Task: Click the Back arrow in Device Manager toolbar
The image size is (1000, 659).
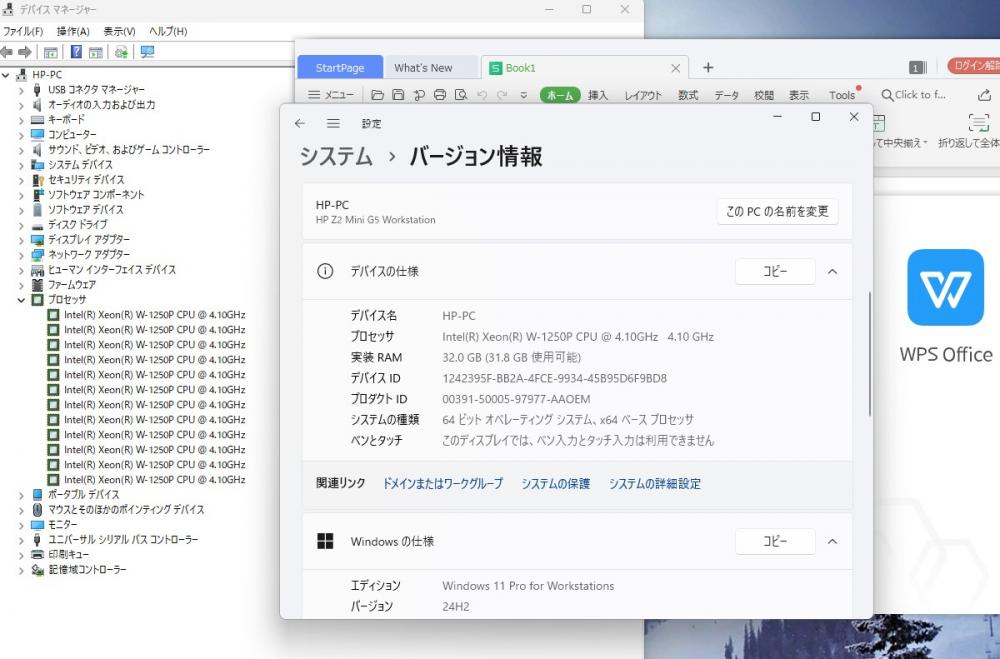Action: click(x=7, y=52)
